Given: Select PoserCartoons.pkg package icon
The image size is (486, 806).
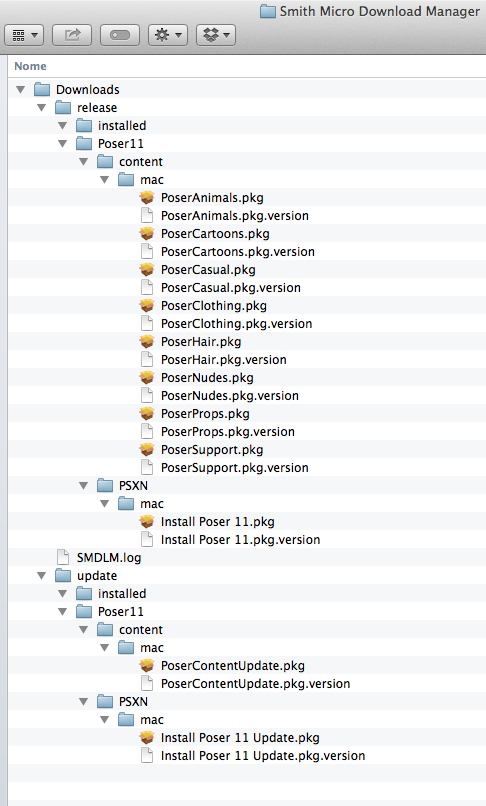Looking at the screenshot, I should 147,233.
